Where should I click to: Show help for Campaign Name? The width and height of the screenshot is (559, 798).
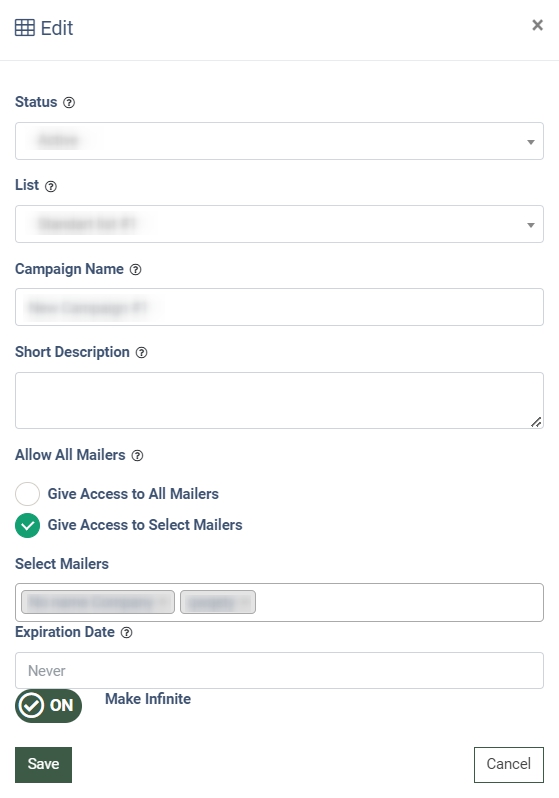click(x=135, y=270)
